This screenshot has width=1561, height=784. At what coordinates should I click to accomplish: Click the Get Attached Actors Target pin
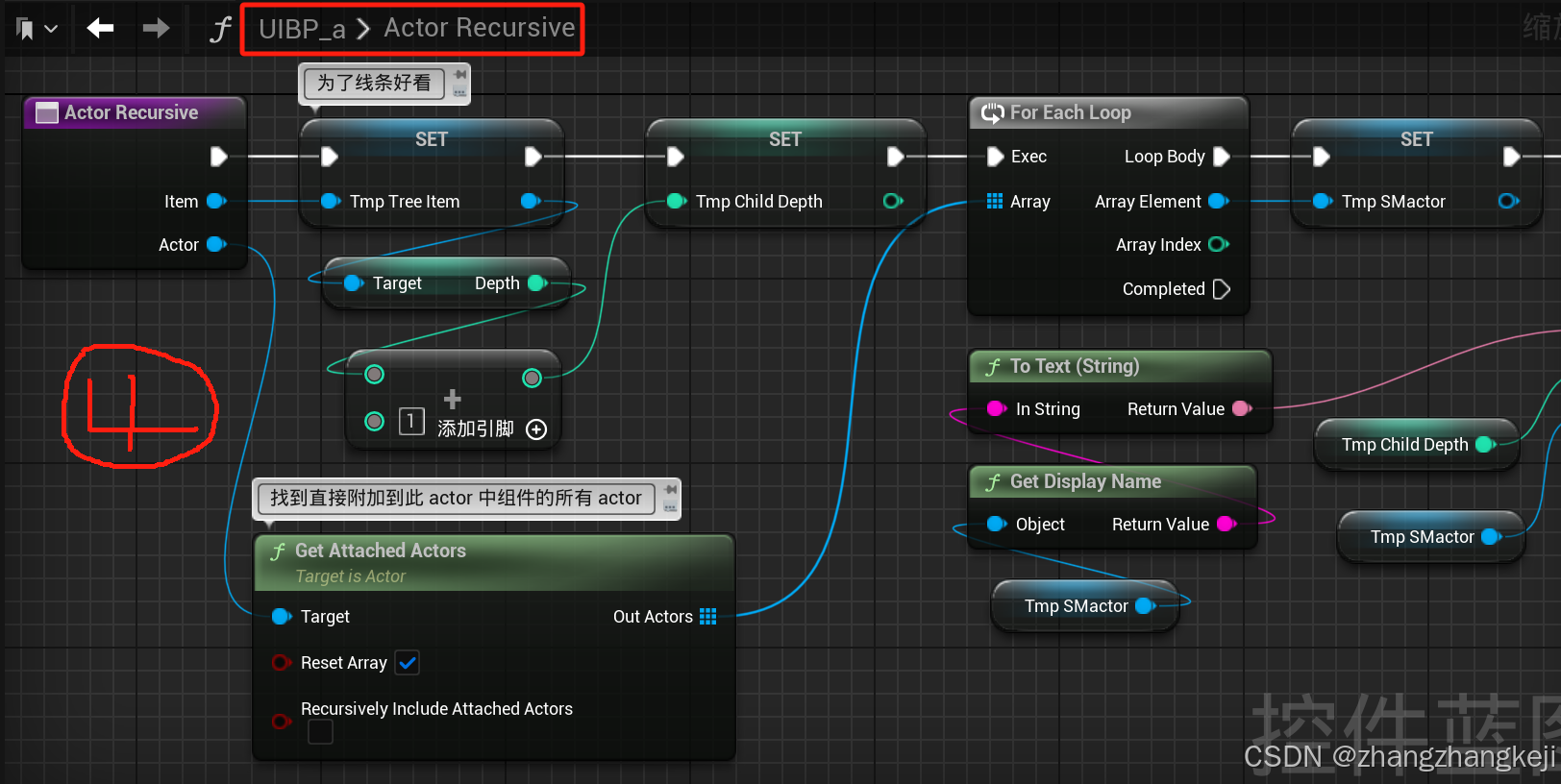click(282, 616)
